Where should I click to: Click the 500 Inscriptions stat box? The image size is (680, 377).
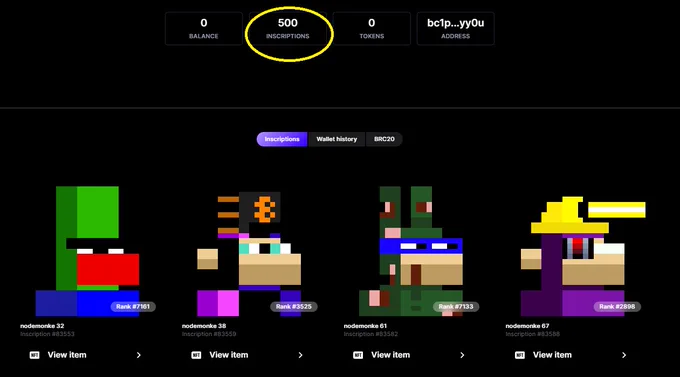point(288,29)
